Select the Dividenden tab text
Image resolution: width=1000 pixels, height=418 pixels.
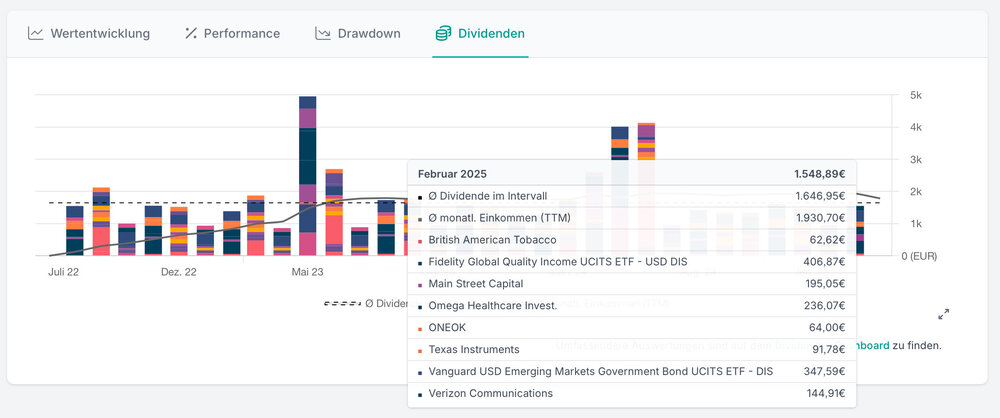tap(491, 34)
